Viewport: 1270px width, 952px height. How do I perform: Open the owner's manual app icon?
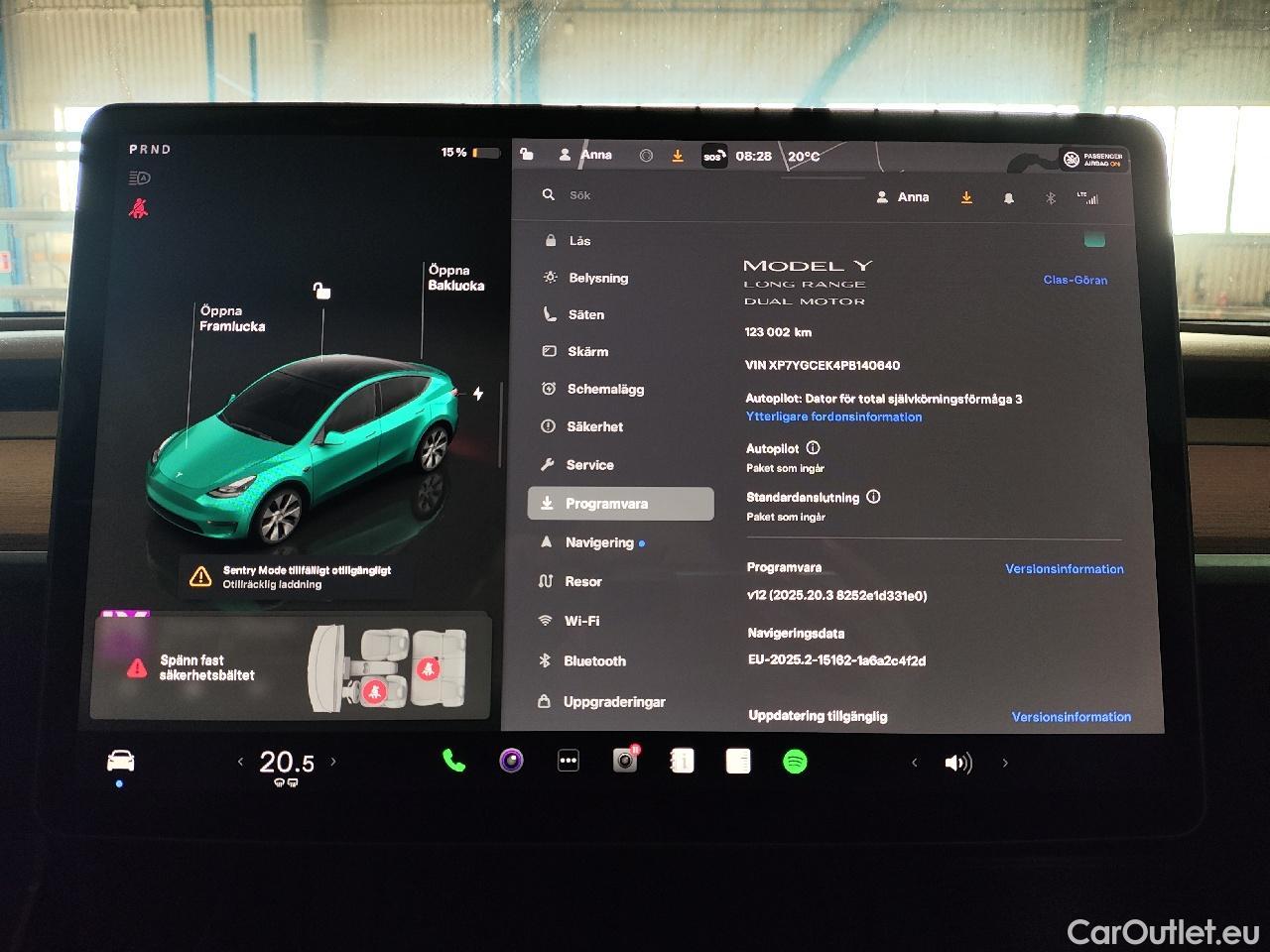682,761
